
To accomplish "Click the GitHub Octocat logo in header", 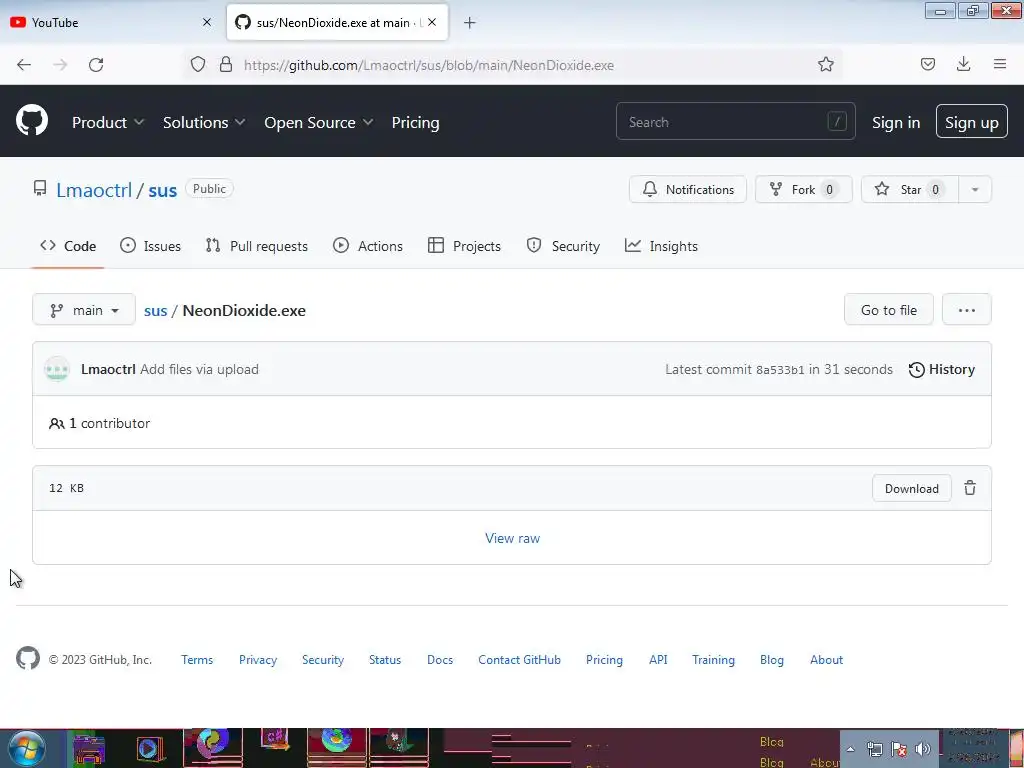I will [x=31, y=121].
